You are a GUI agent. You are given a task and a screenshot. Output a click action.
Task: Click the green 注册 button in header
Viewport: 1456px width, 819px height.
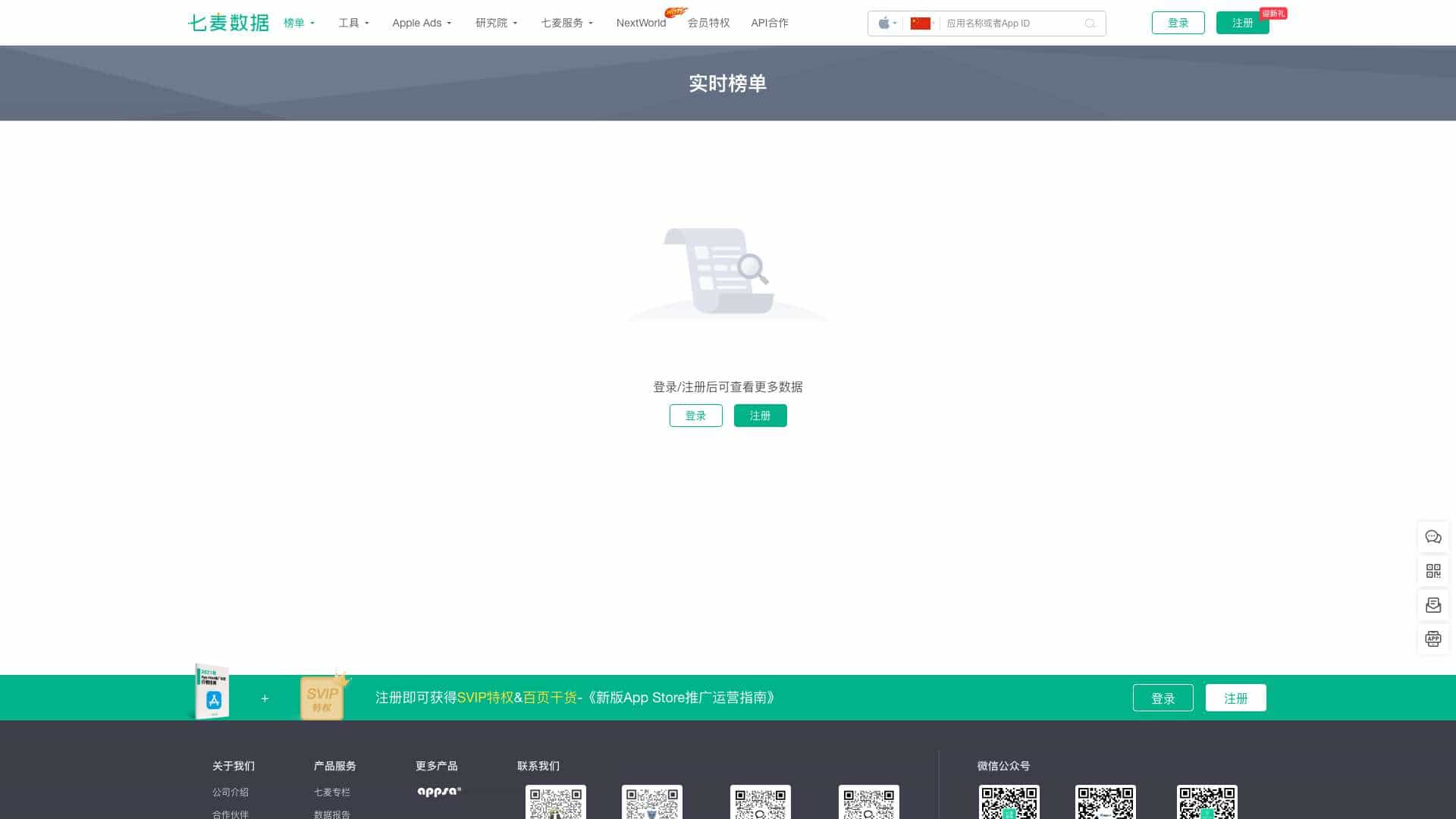point(1242,23)
